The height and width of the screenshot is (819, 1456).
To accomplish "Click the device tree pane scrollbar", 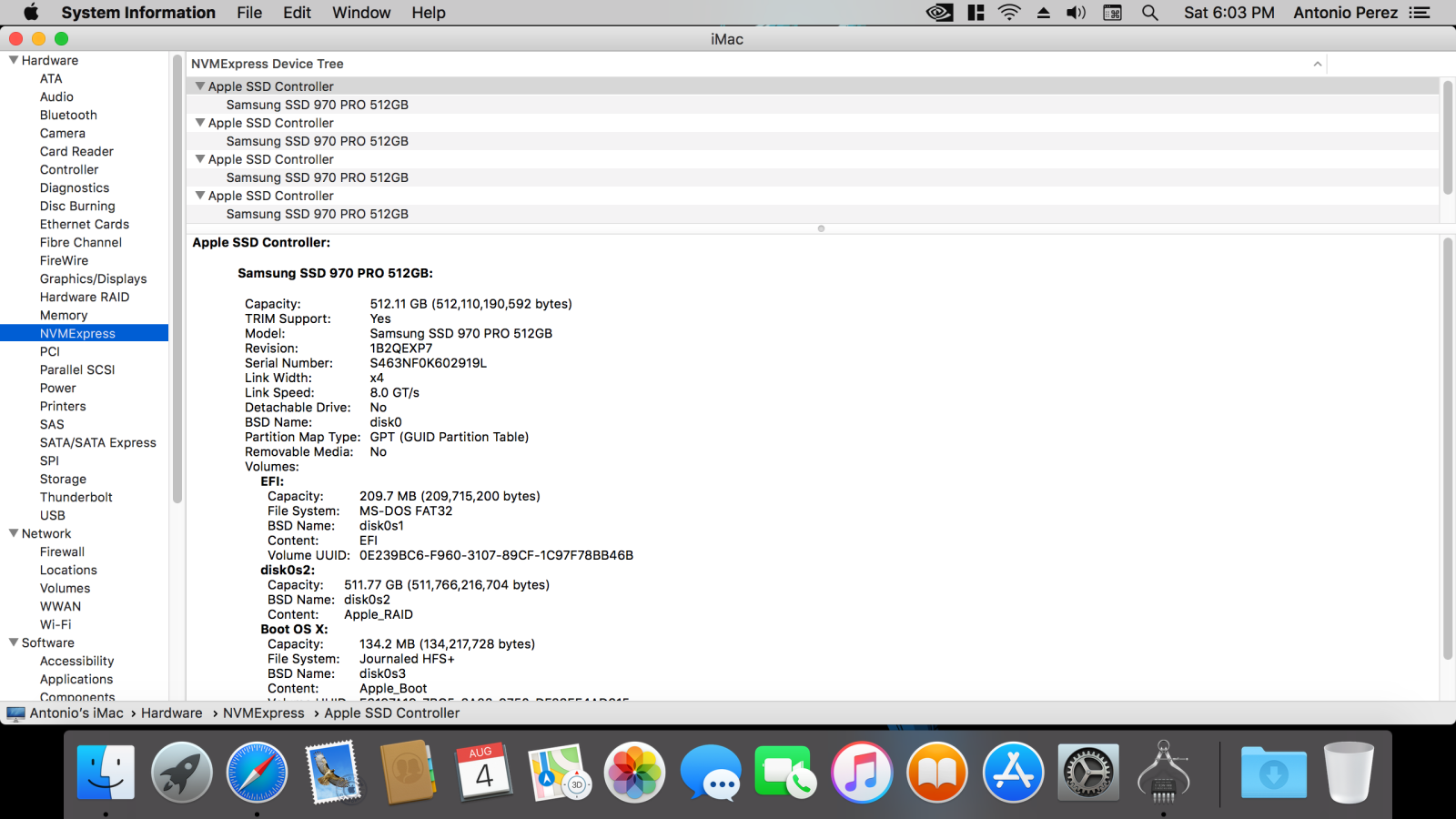I will pos(1447,137).
